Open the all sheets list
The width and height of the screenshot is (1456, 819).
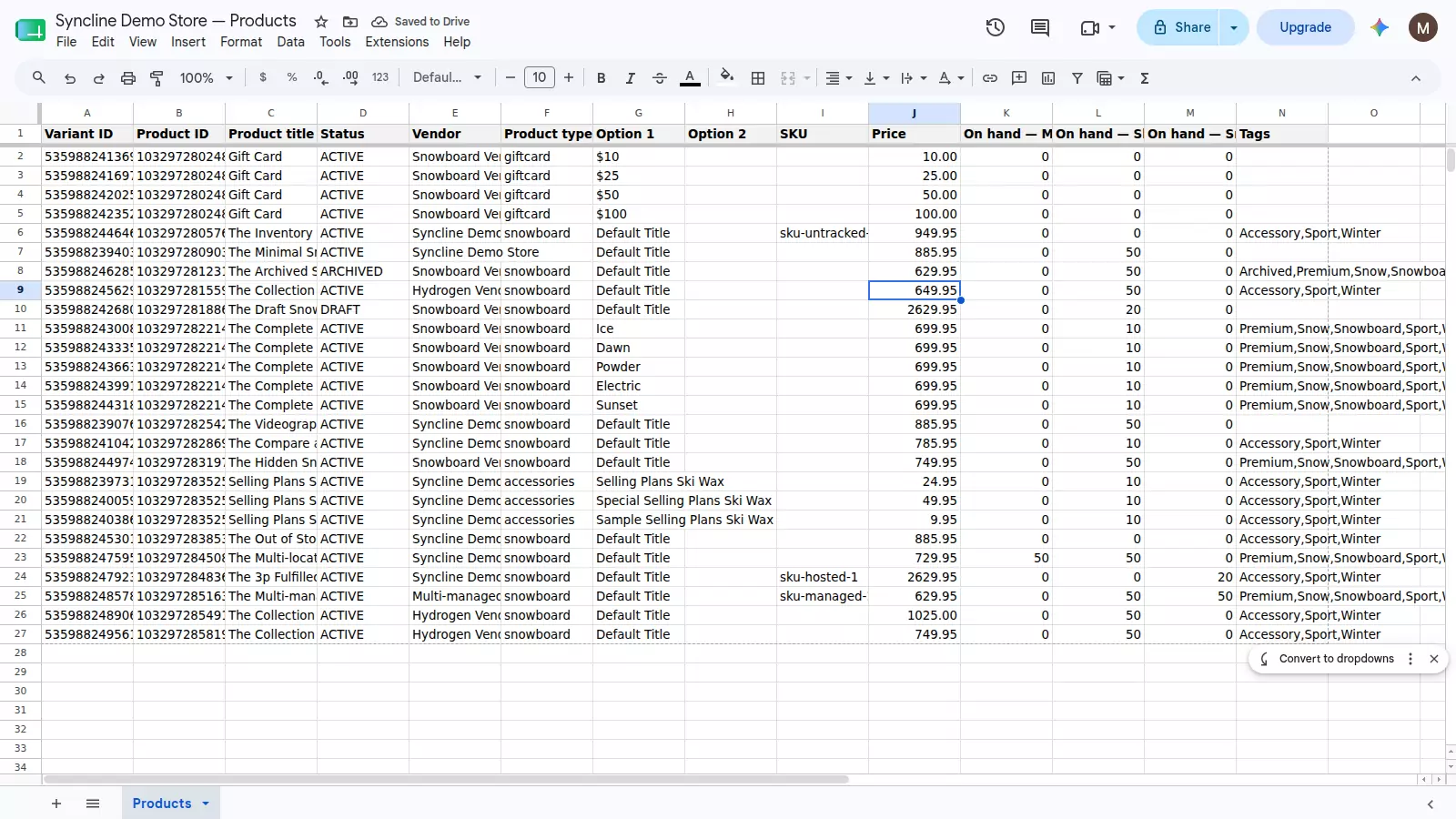[x=93, y=804]
